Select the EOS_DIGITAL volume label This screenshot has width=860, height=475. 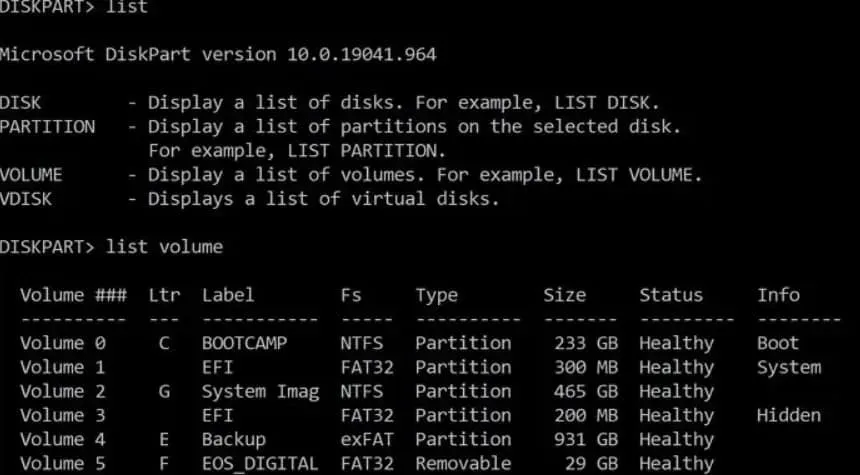tap(260, 463)
